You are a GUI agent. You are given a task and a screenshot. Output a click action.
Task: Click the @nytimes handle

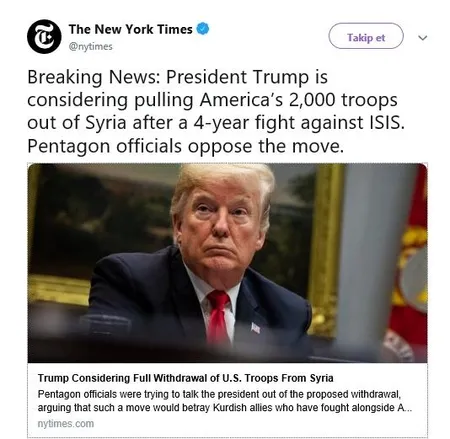pos(90,47)
